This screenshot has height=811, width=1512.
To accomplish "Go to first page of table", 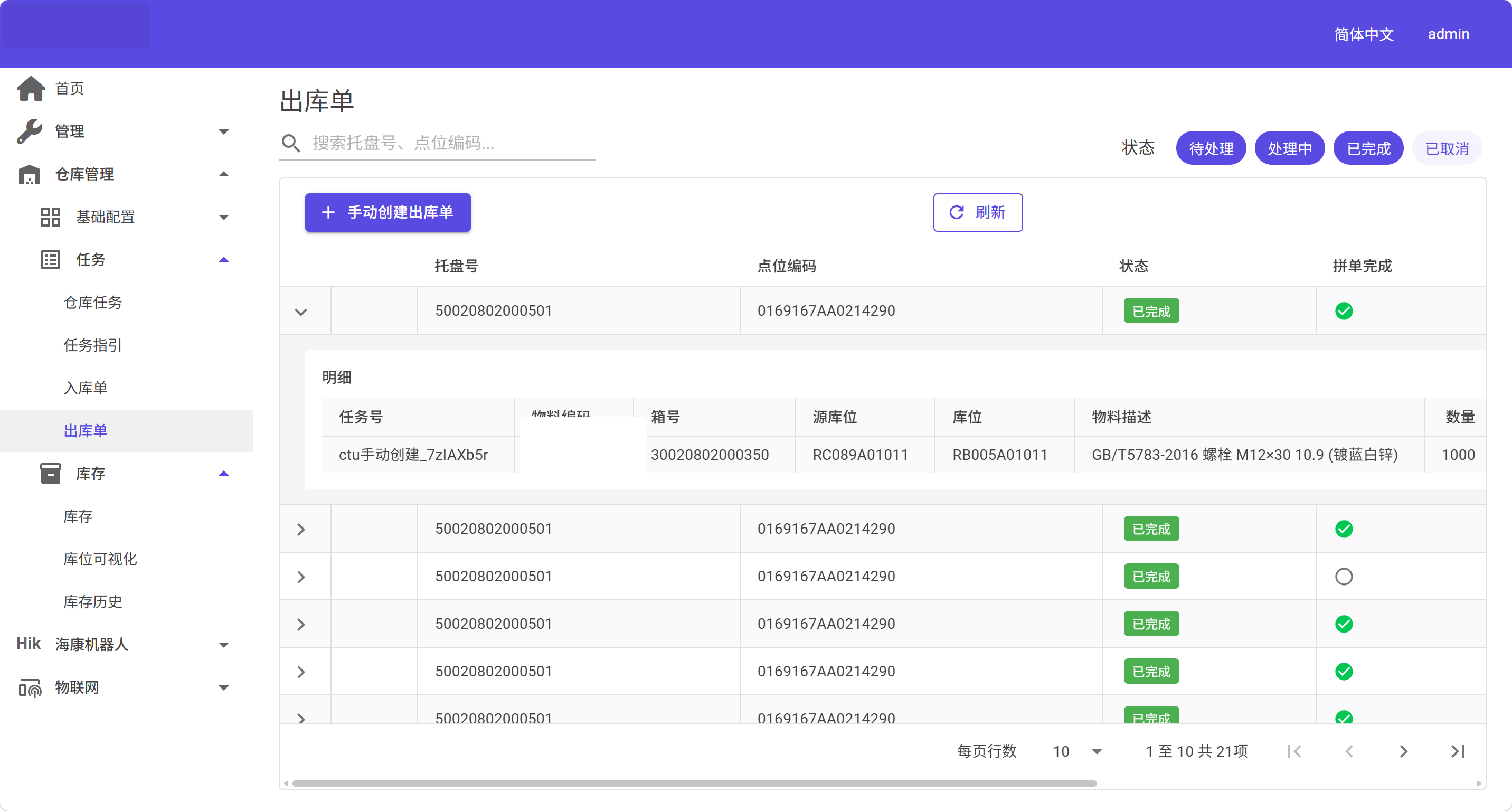I will click(1294, 752).
